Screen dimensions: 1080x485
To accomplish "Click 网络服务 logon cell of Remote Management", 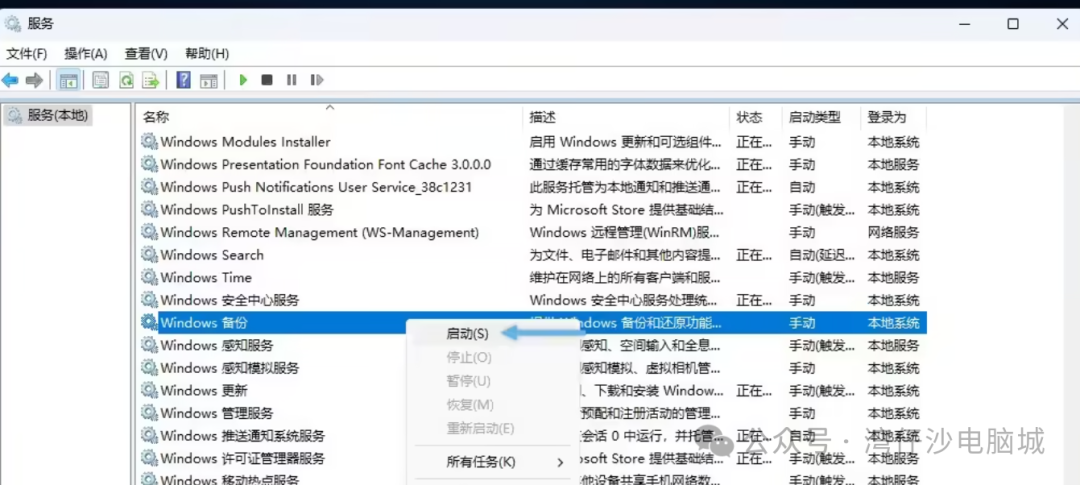I will pyautogui.click(x=893, y=232).
